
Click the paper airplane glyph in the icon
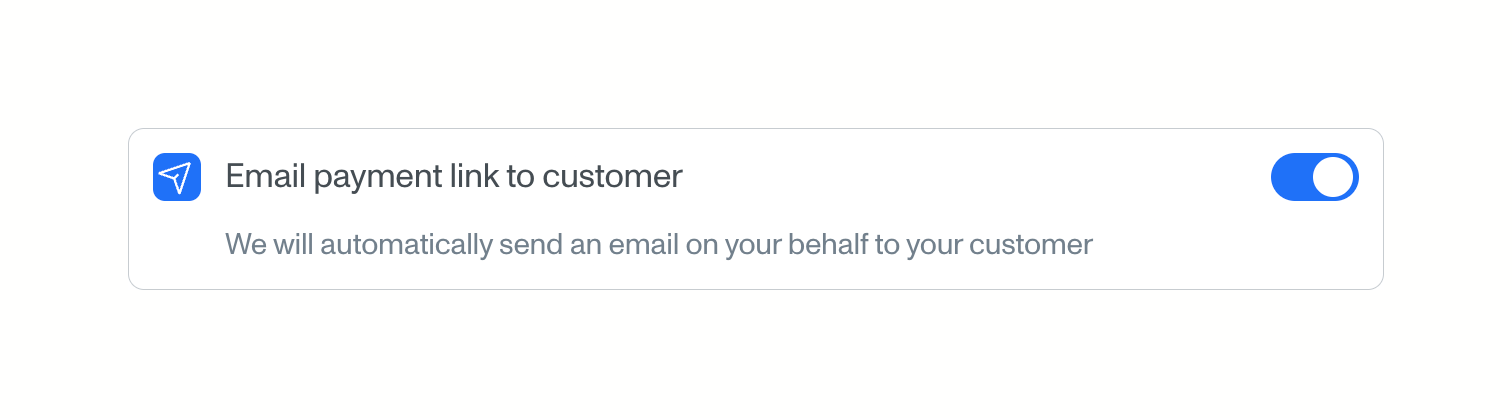[176, 178]
